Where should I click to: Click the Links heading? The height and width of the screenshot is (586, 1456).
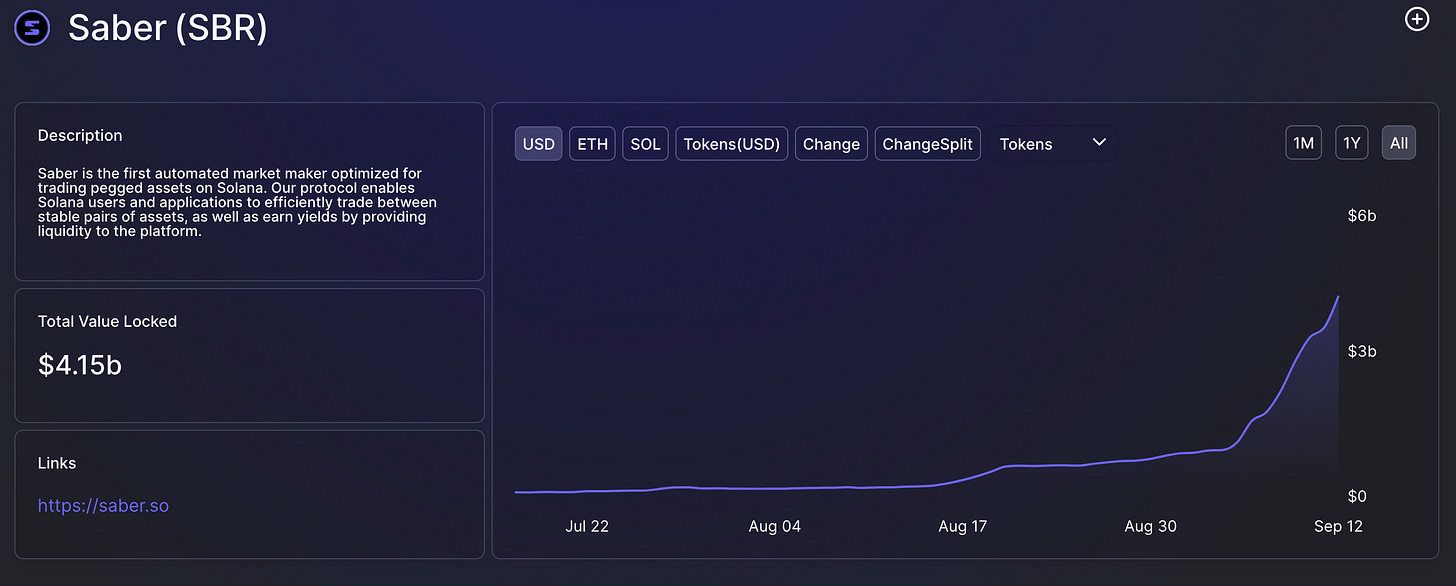tap(57, 463)
